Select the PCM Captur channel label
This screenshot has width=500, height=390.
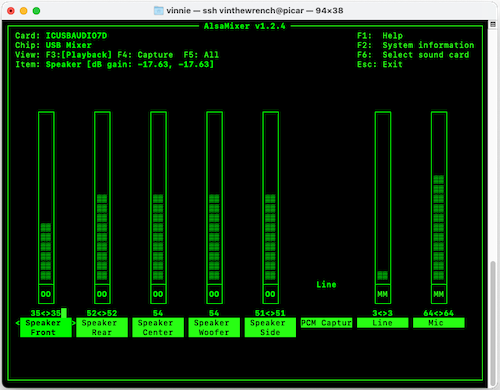coord(326,323)
